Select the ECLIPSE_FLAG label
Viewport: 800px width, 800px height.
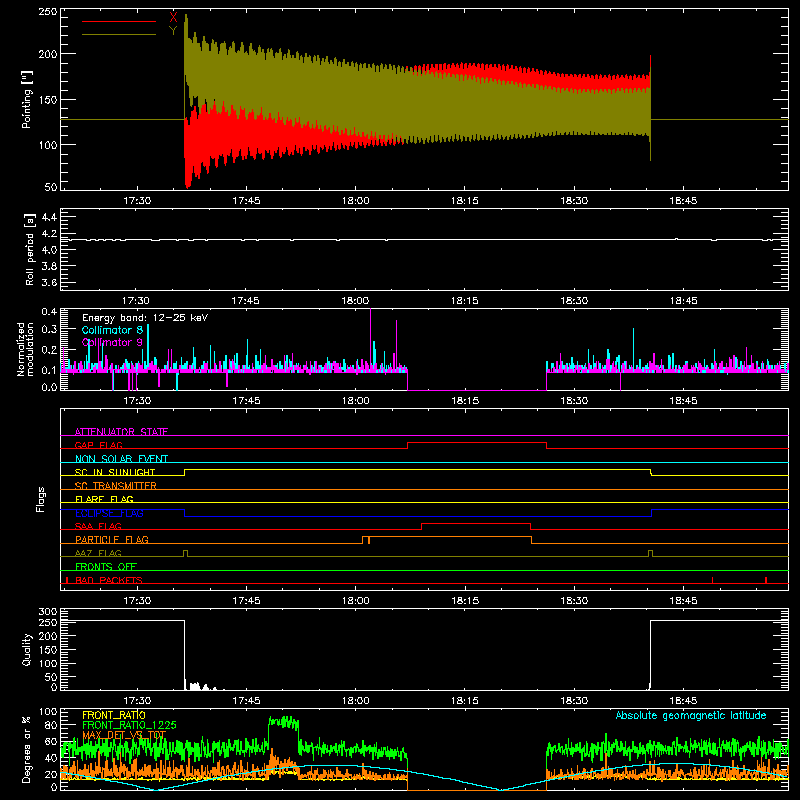(109, 513)
